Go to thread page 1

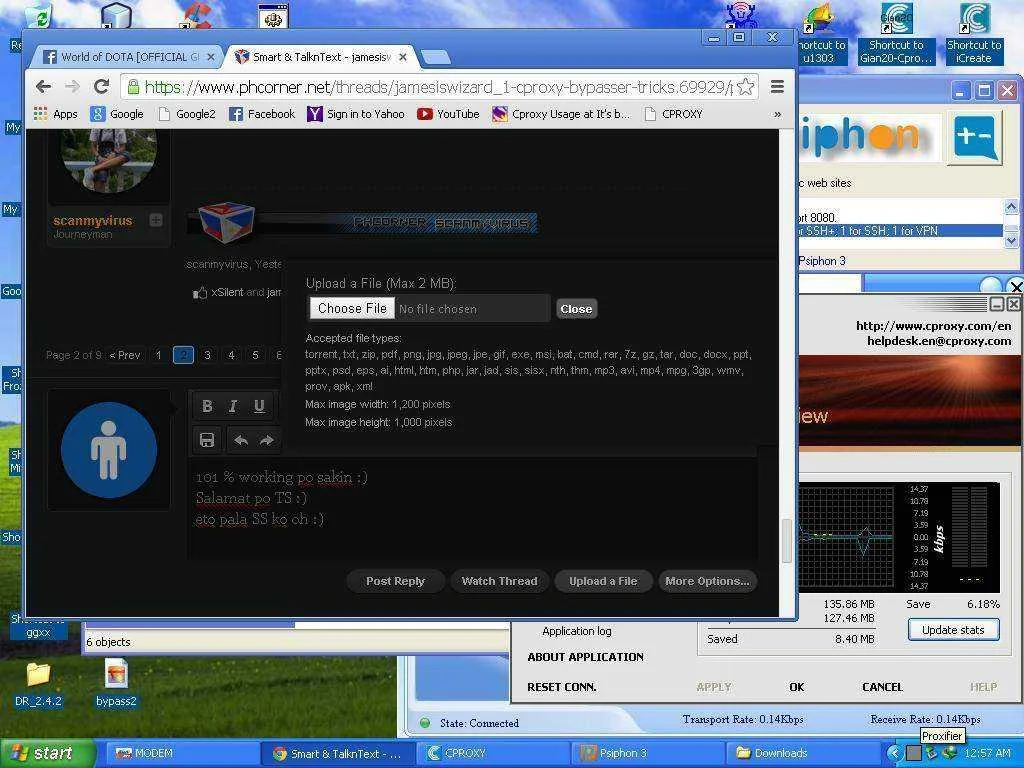pyautogui.click(x=159, y=355)
